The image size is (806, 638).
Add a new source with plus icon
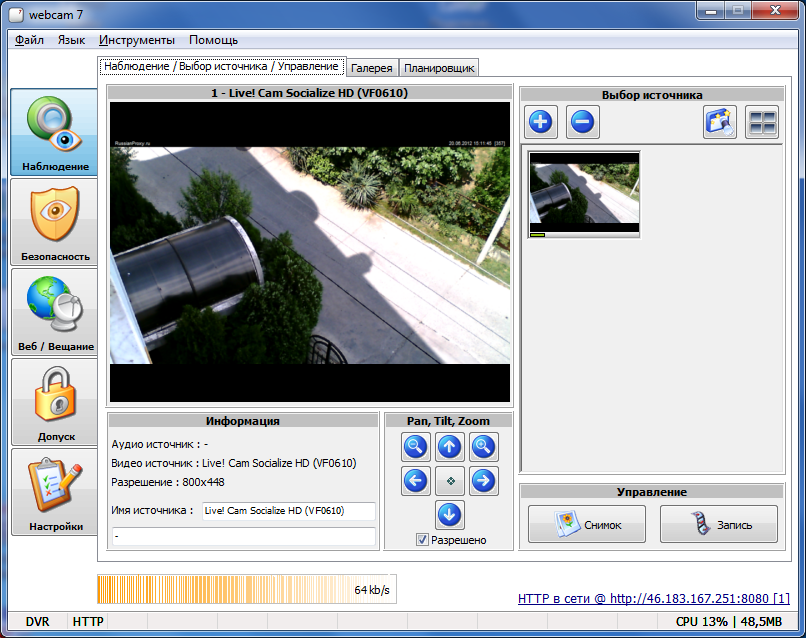(x=541, y=122)
